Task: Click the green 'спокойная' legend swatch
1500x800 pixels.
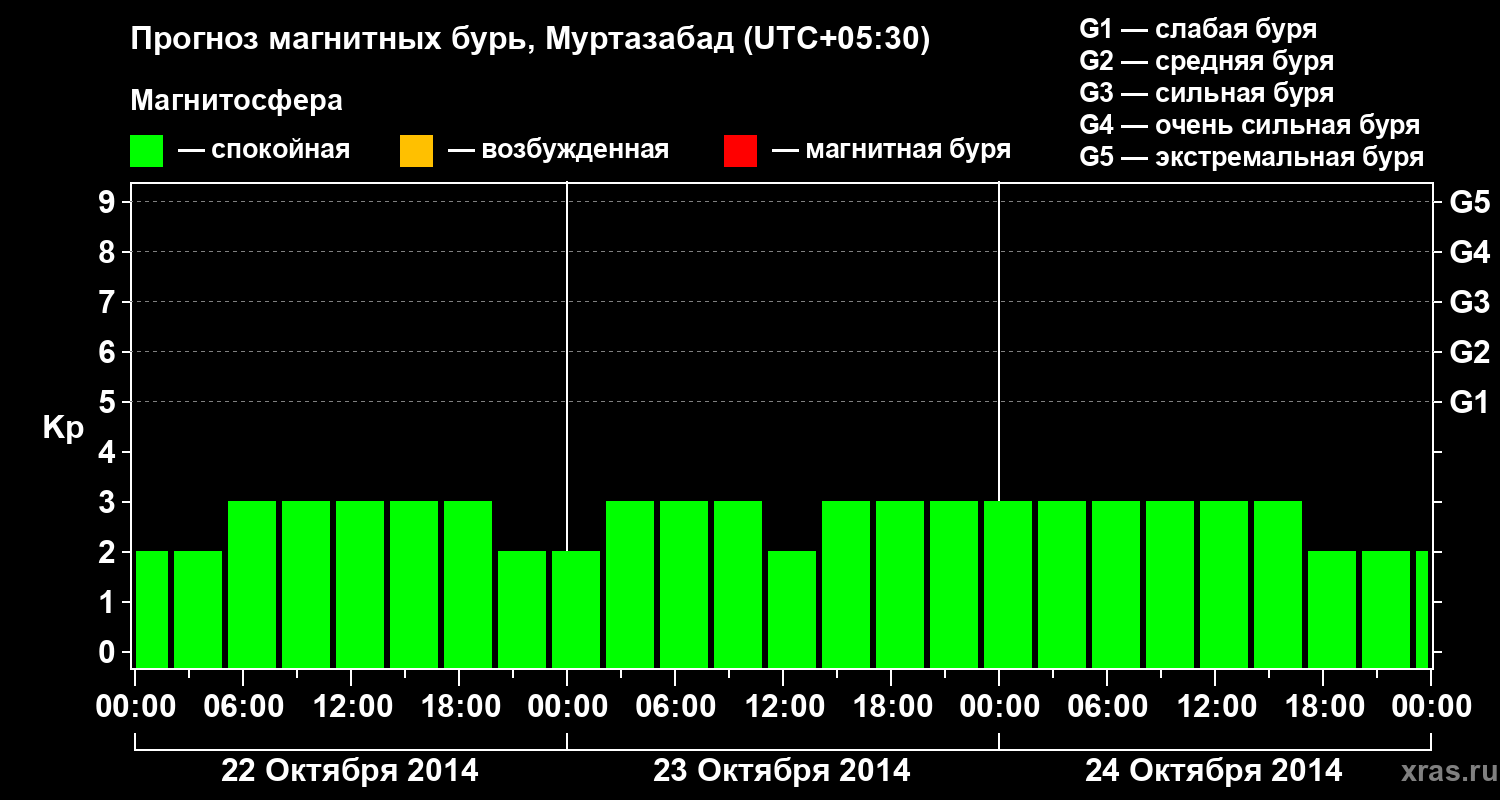Action: 147,151
